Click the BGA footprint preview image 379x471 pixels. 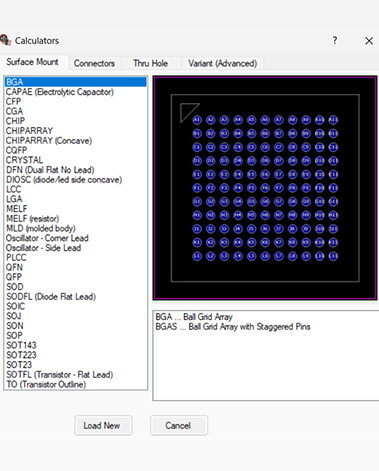click(265, 188)
